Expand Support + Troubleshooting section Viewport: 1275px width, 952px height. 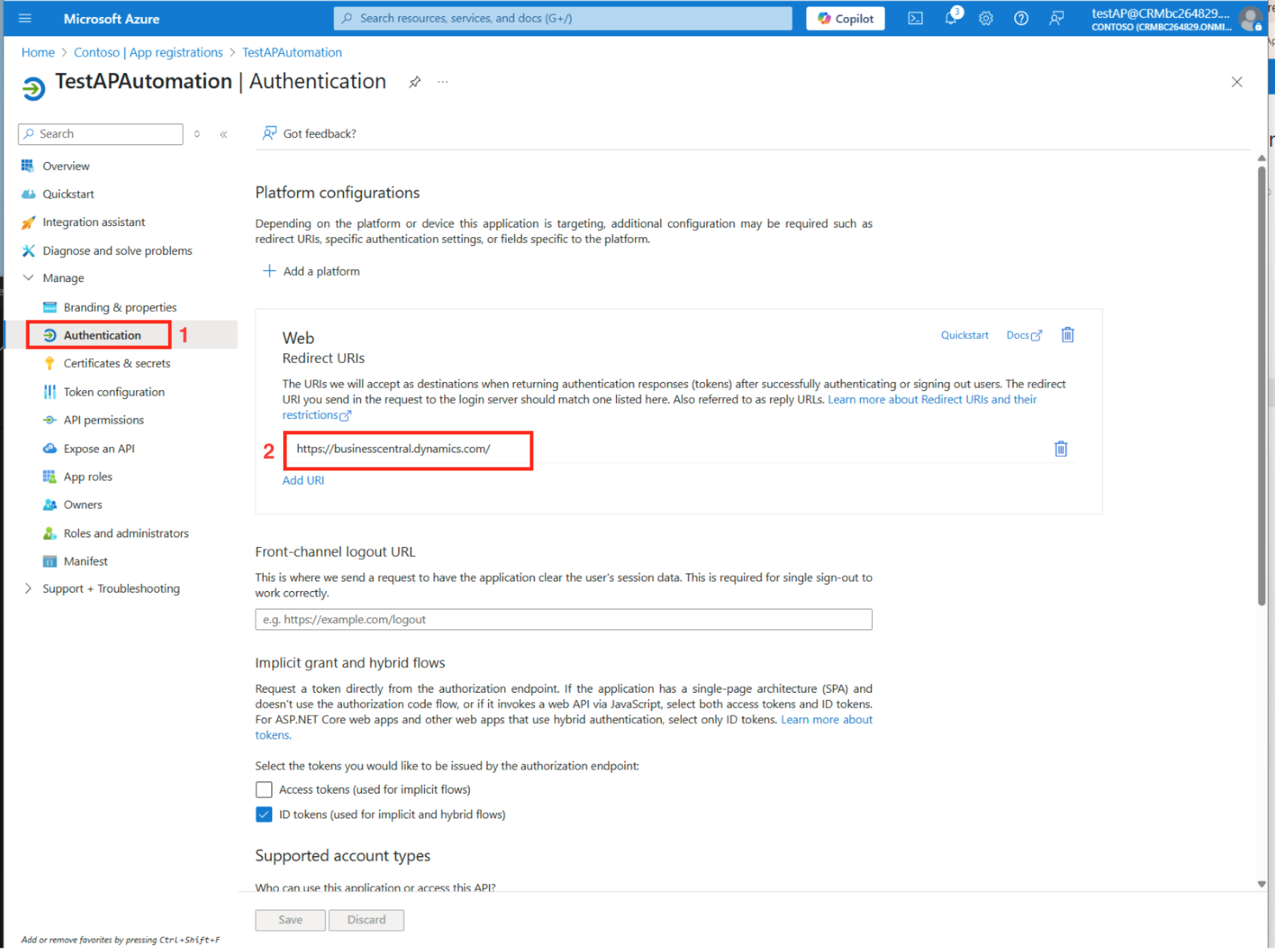28,589
